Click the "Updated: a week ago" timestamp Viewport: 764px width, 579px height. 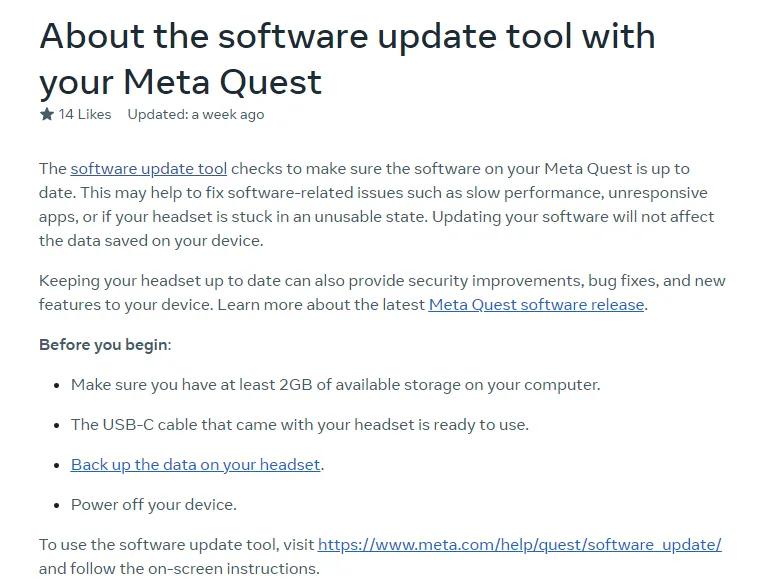pyautogui.click(x=196, y=114)
